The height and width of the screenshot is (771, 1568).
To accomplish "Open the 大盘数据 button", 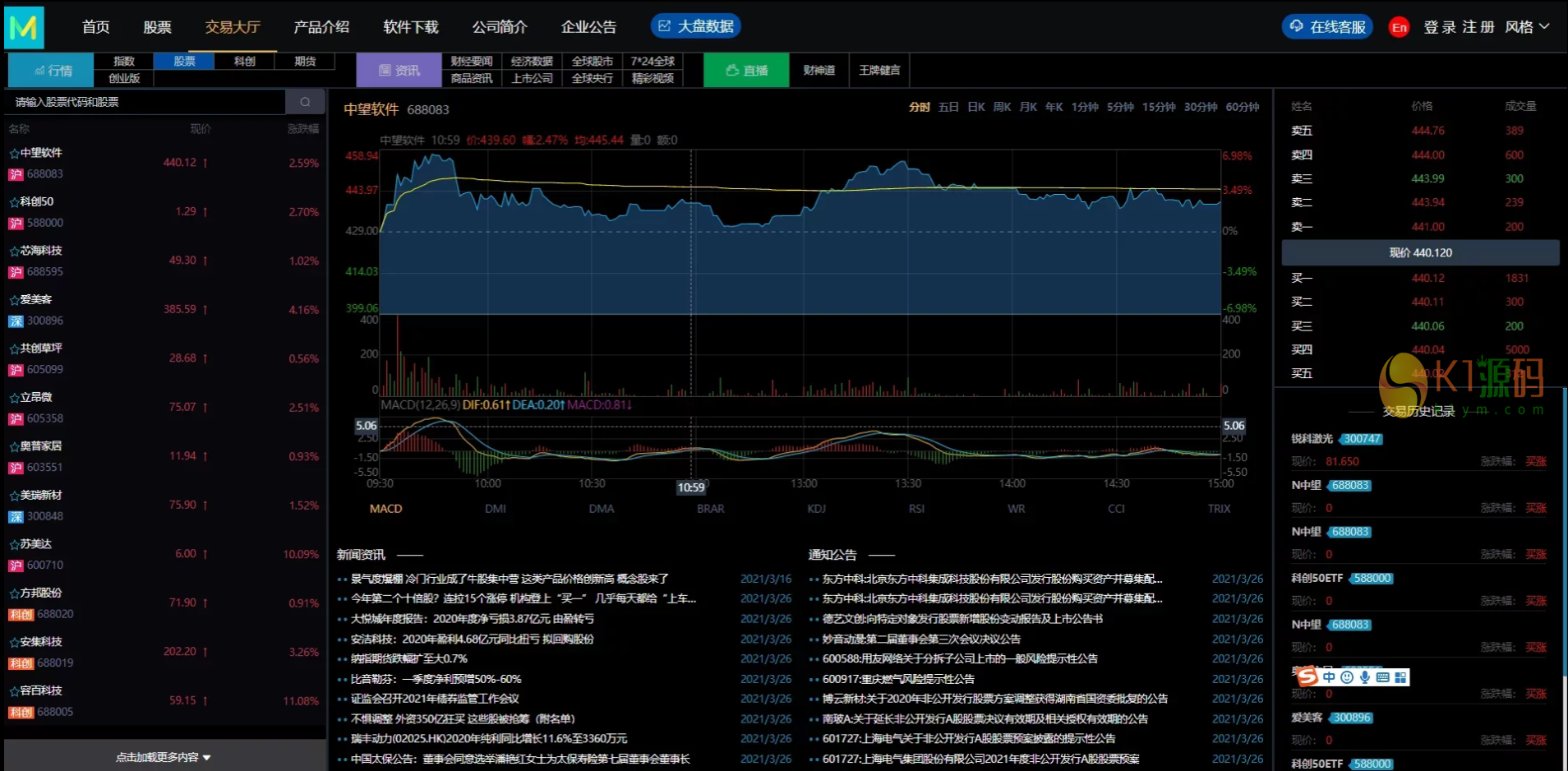I will coord(696,26).
